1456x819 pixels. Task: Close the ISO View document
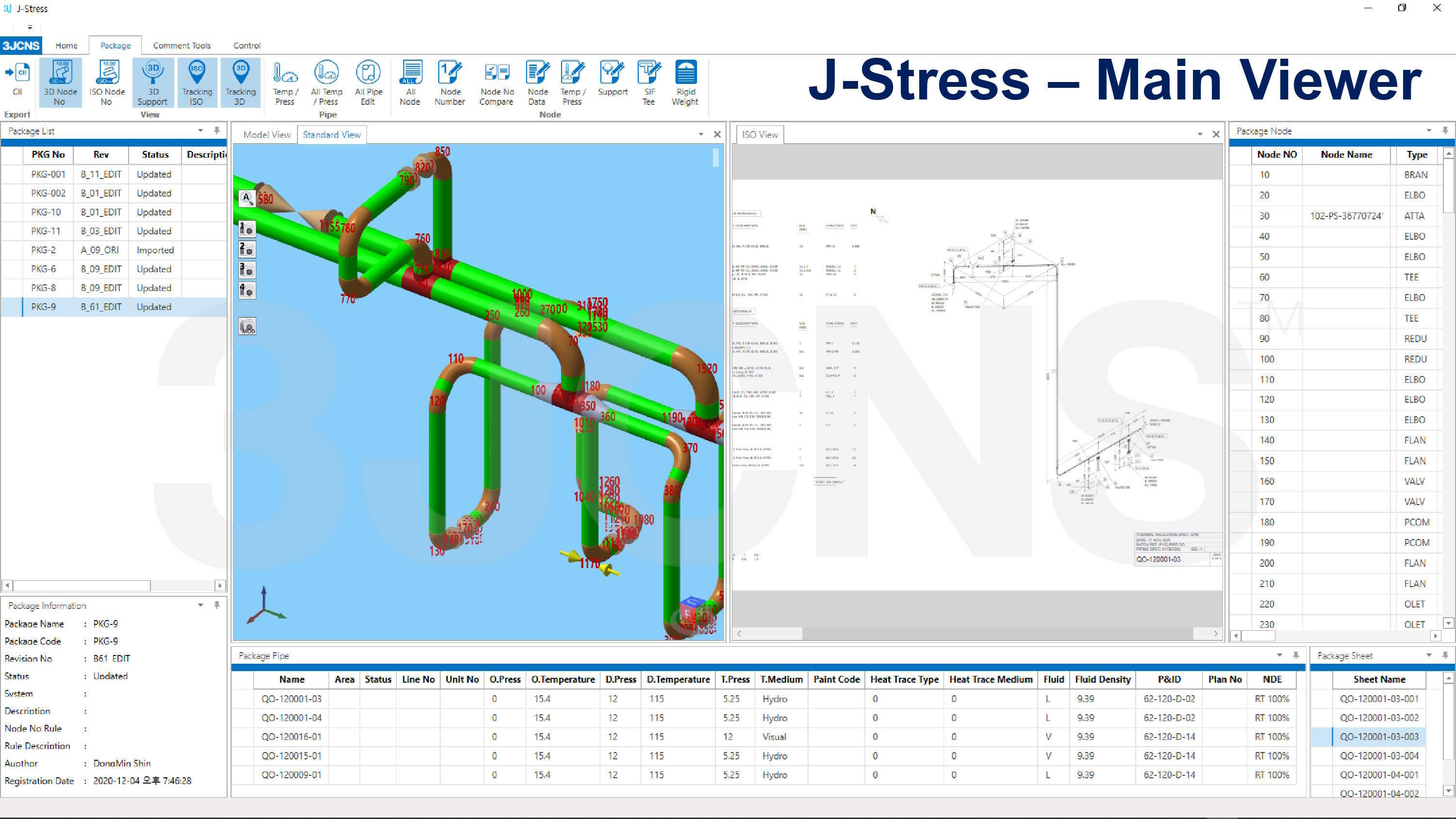coord(1216,134)
